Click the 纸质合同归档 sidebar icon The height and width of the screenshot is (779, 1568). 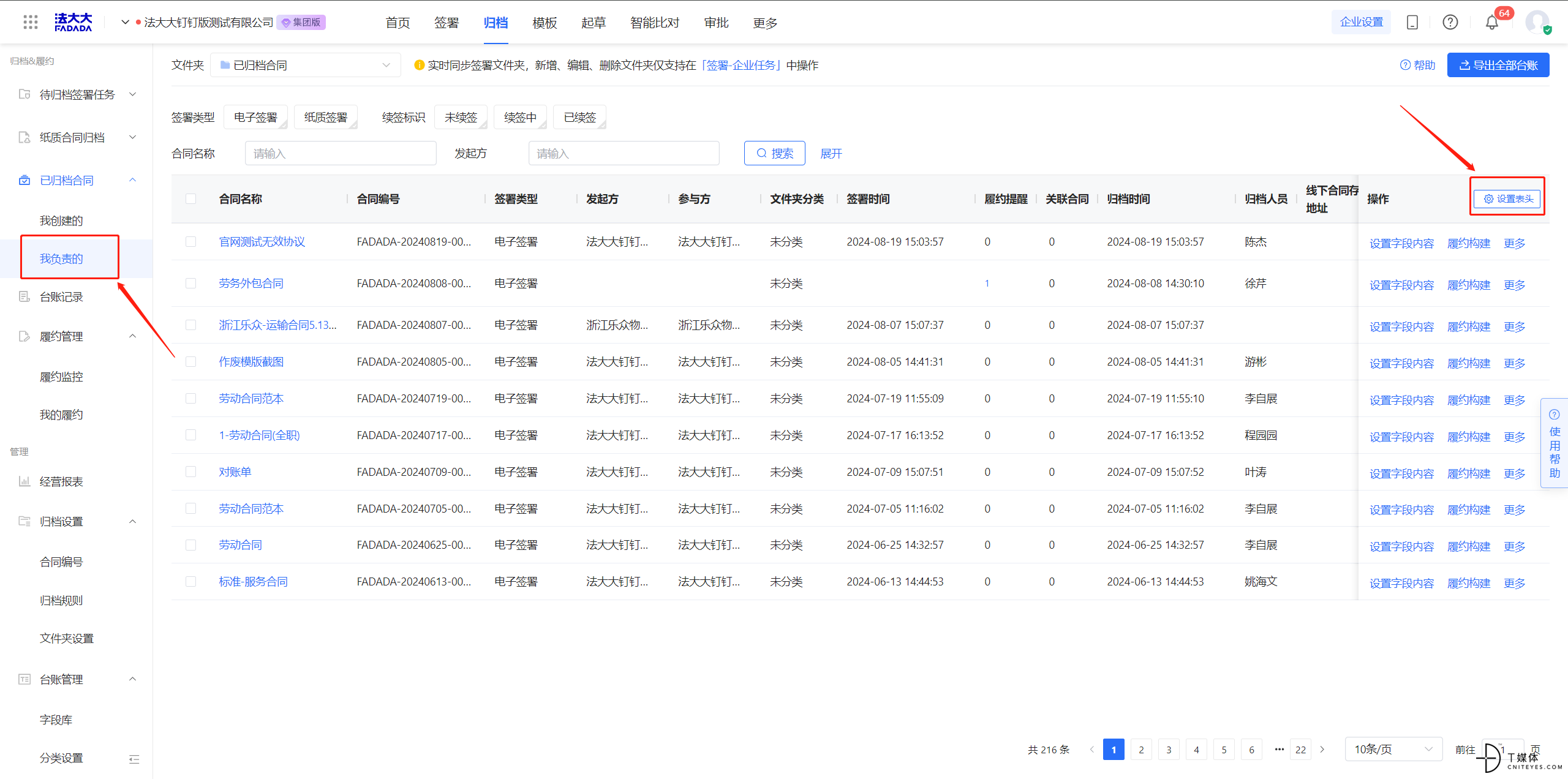(24, 137)
